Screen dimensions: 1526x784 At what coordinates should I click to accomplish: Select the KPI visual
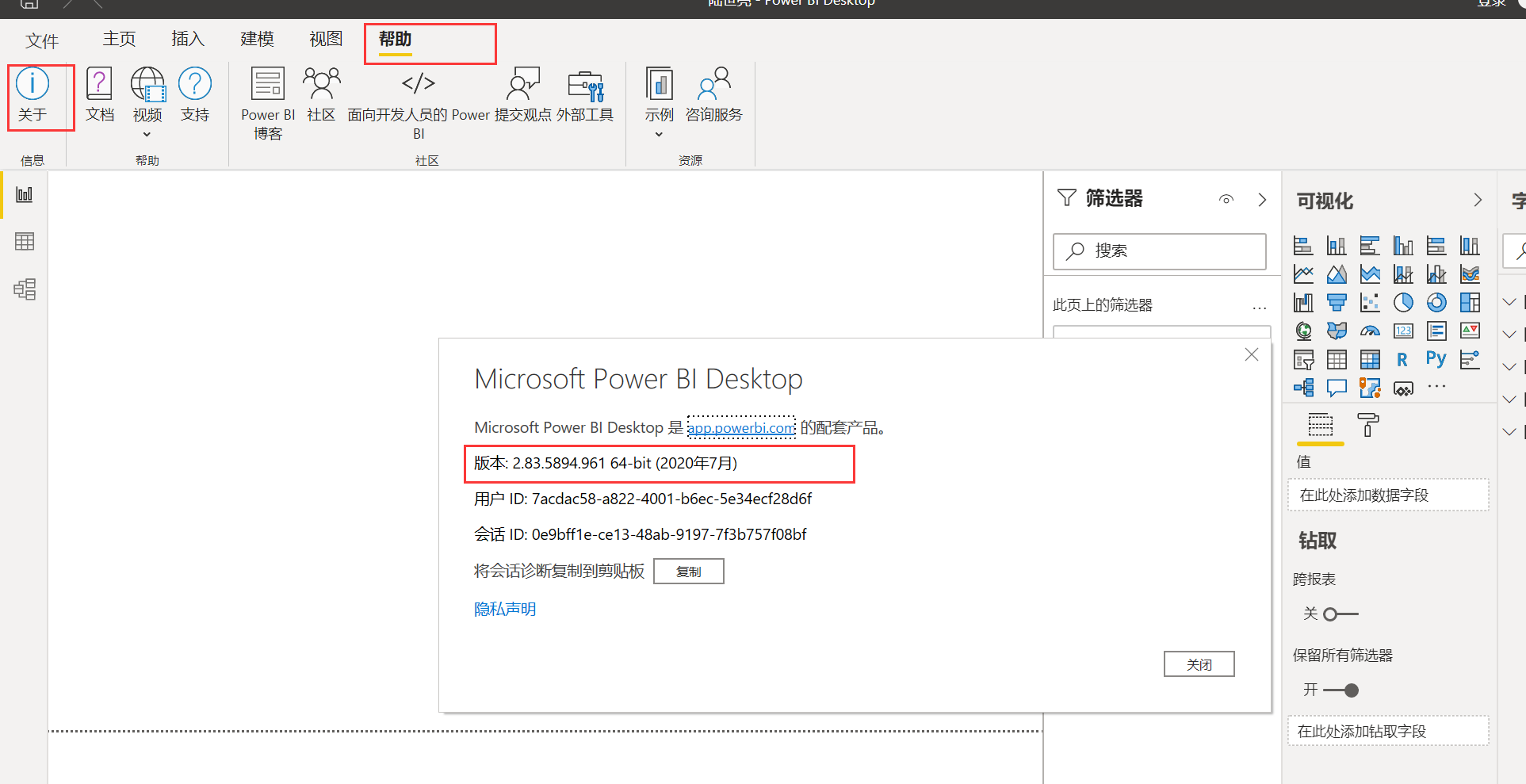click(x=1470, y=331)
